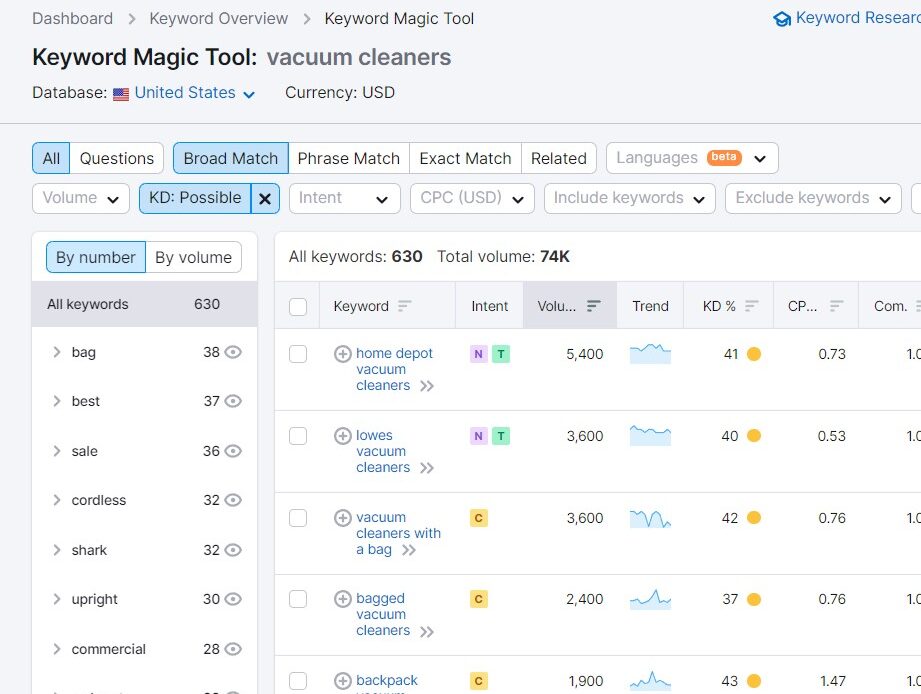Toggle eye icon for 'best' group
The height and width of the screenshot is (694, 921).
(233, 401)
